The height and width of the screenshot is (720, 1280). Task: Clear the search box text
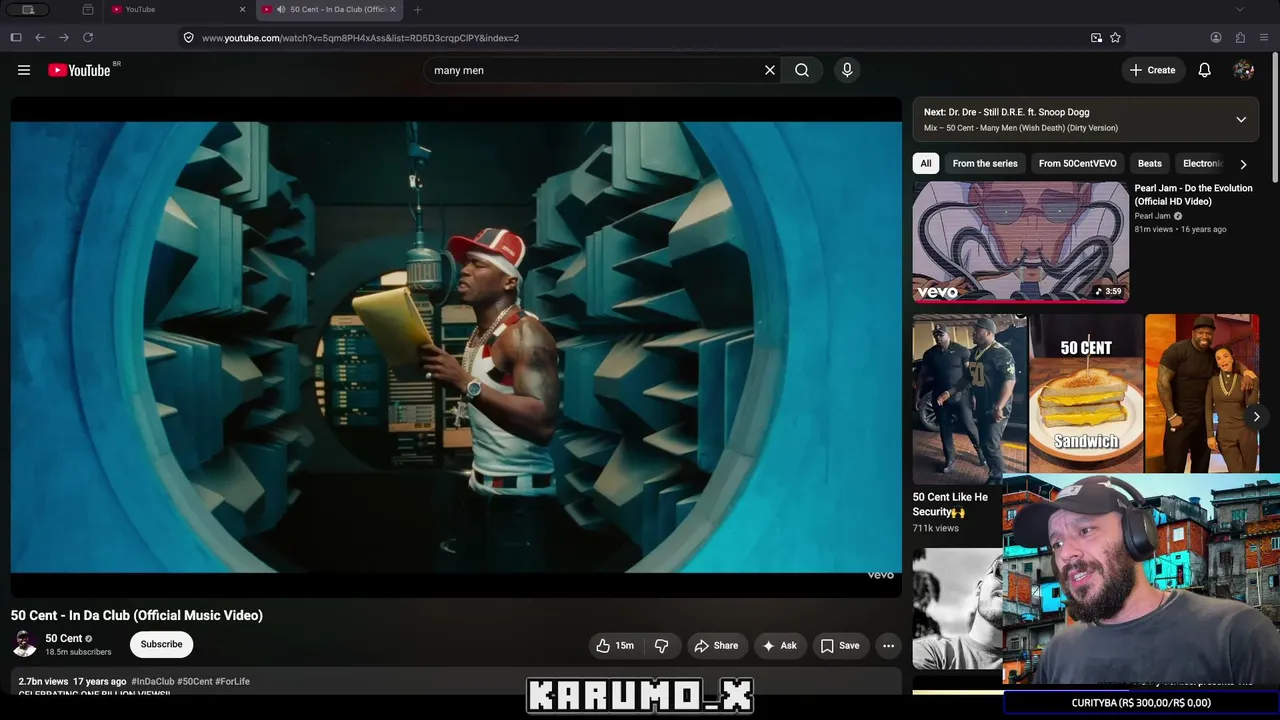(x=770, y=70)
